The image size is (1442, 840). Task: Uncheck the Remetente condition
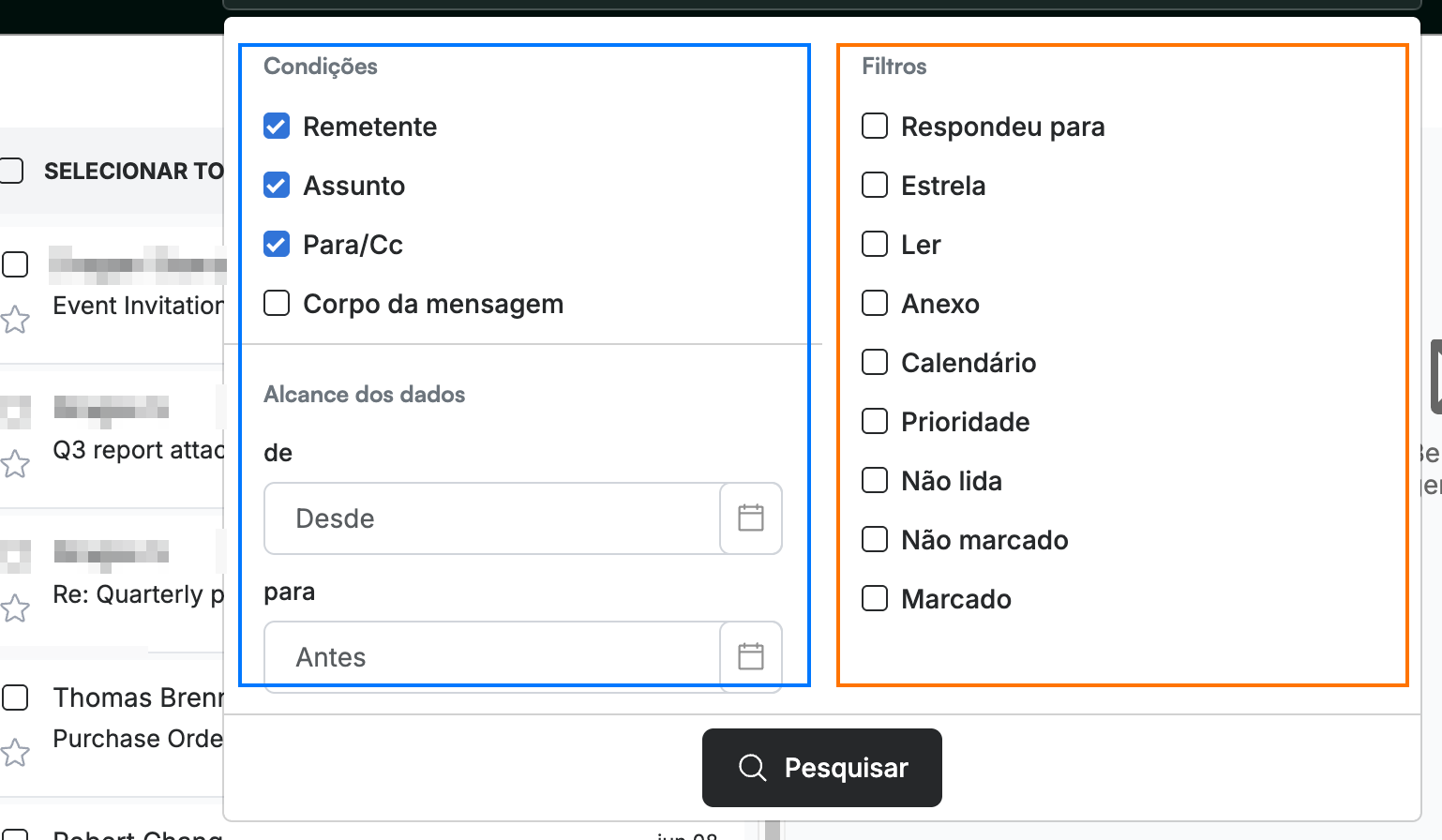click(277, 126)
